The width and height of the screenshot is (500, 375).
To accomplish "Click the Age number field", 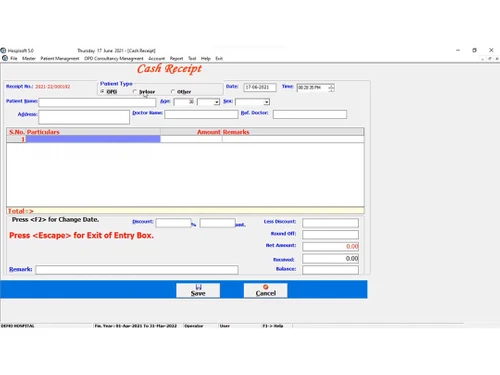I will 184,102.
